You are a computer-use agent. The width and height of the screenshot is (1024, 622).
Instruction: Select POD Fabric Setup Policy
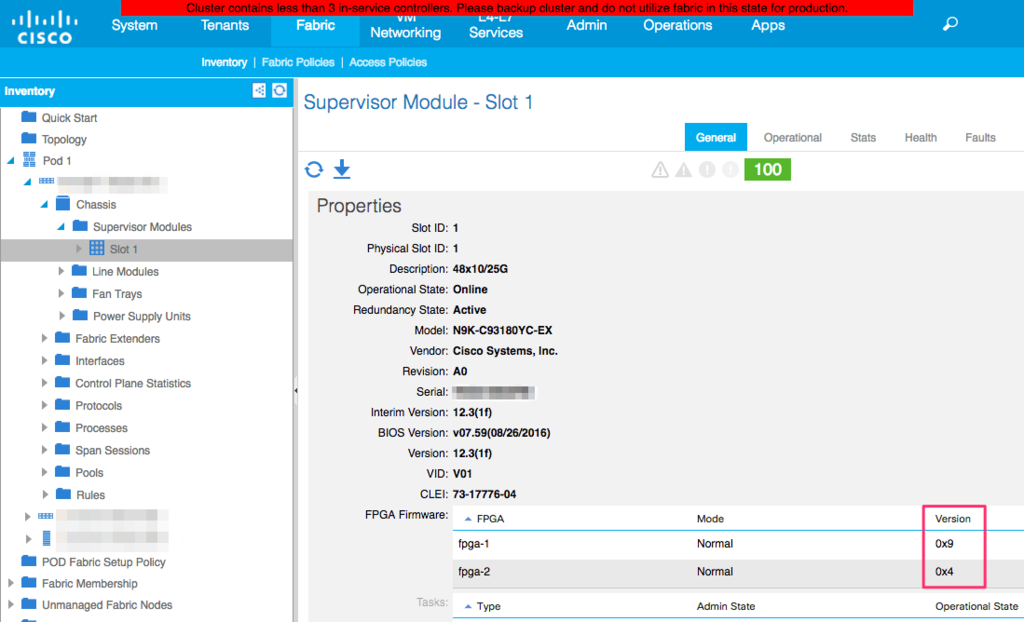104,562
